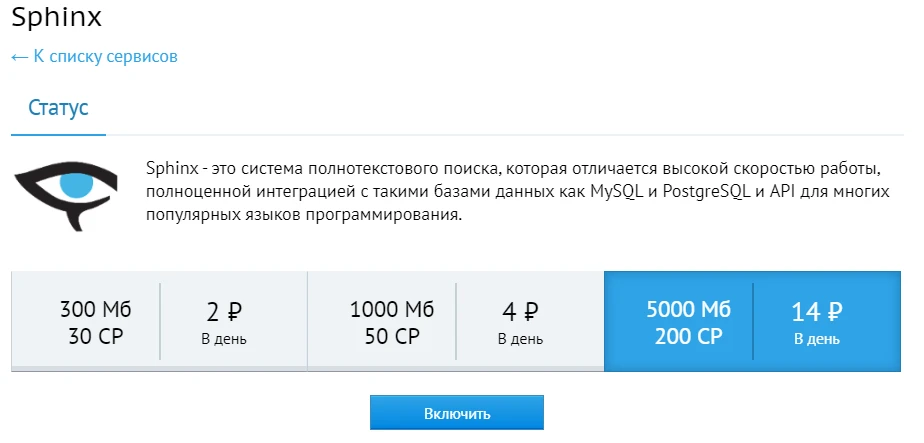Viewport: 924px width, 443px height.
Task: Open the К списку сервисов link
Action: pyautogui.click(x=105, y=57)
